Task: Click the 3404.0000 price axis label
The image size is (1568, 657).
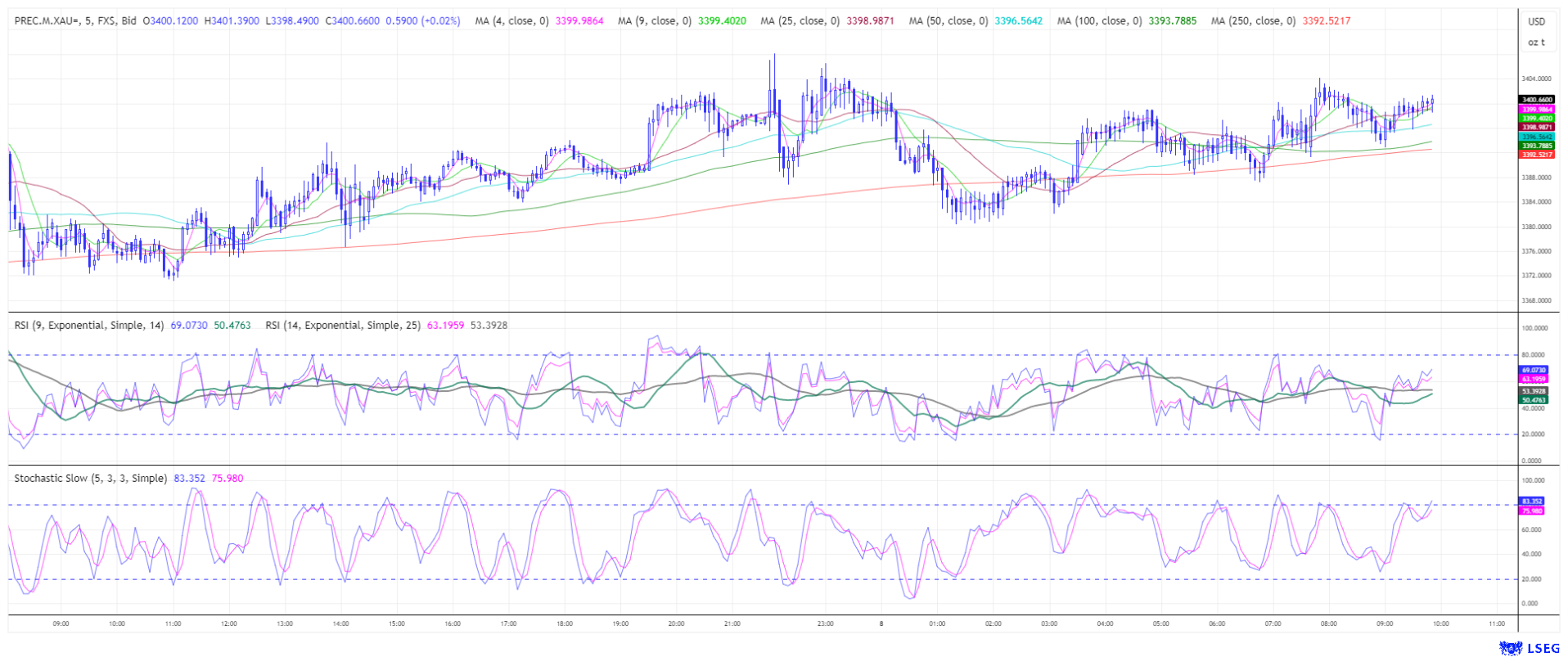Action: (x=1536, y=79)
